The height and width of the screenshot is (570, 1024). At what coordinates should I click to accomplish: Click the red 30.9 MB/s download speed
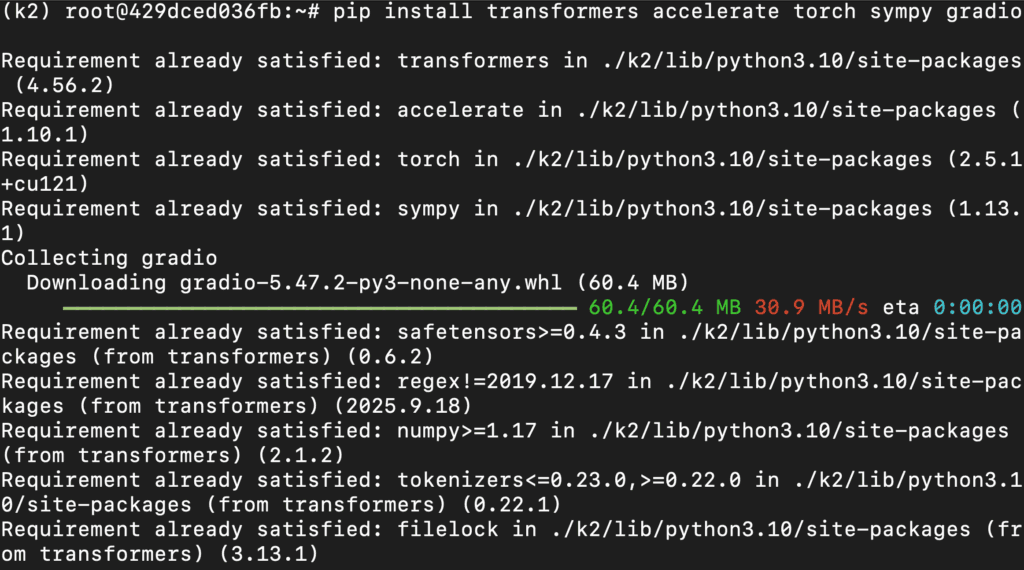click(x=812, y=307)
